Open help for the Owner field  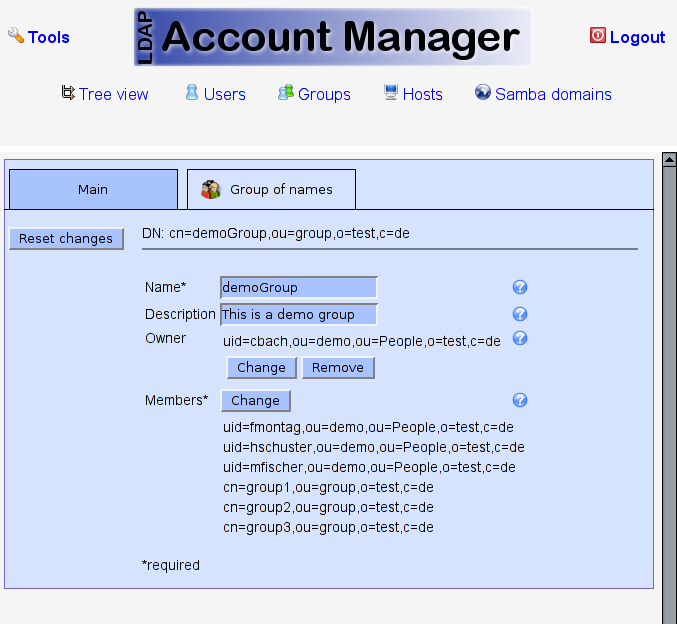point(520,339)
